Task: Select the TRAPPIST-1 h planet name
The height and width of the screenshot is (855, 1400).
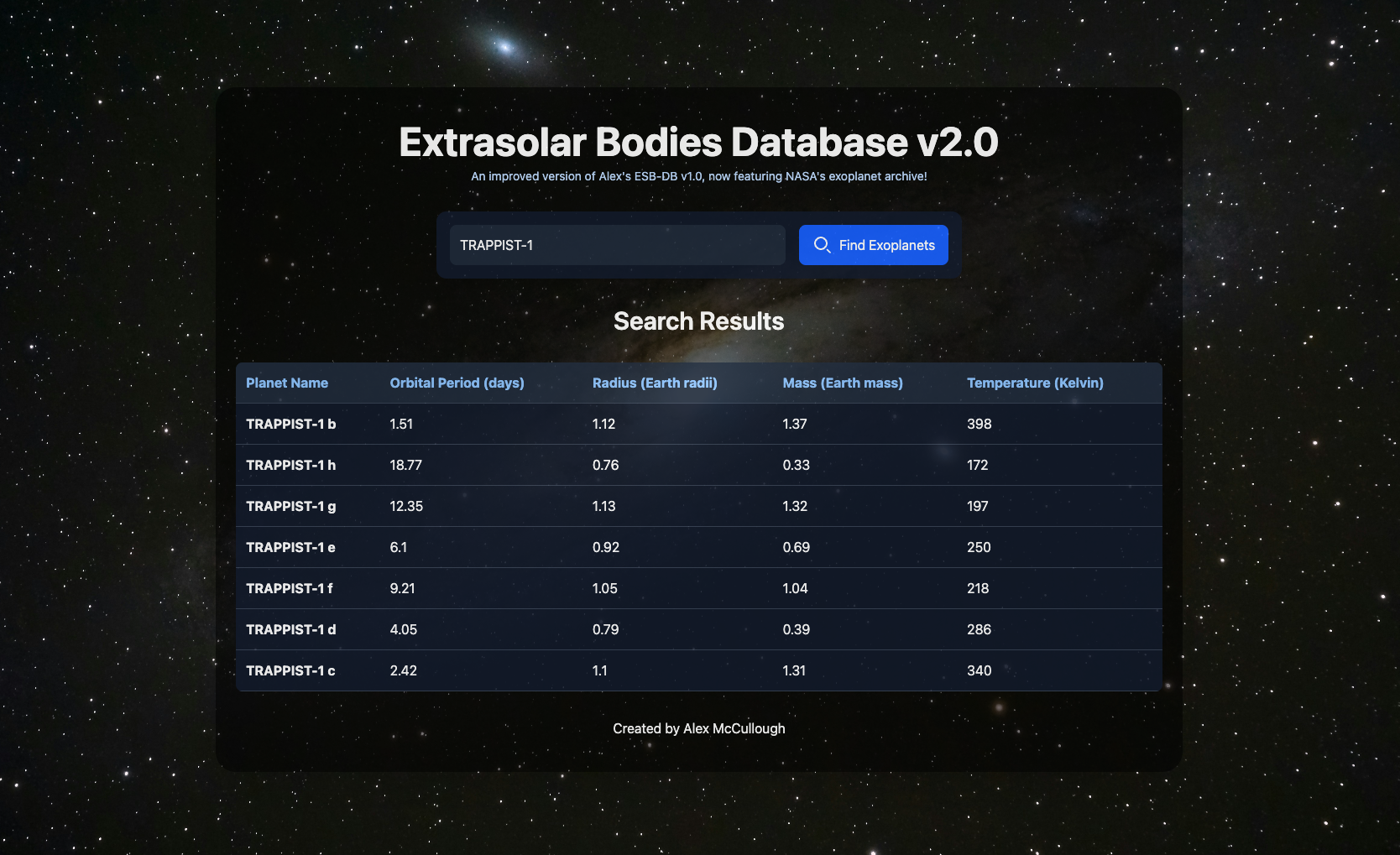Action: pyautogui.click(x=290, y=465)
